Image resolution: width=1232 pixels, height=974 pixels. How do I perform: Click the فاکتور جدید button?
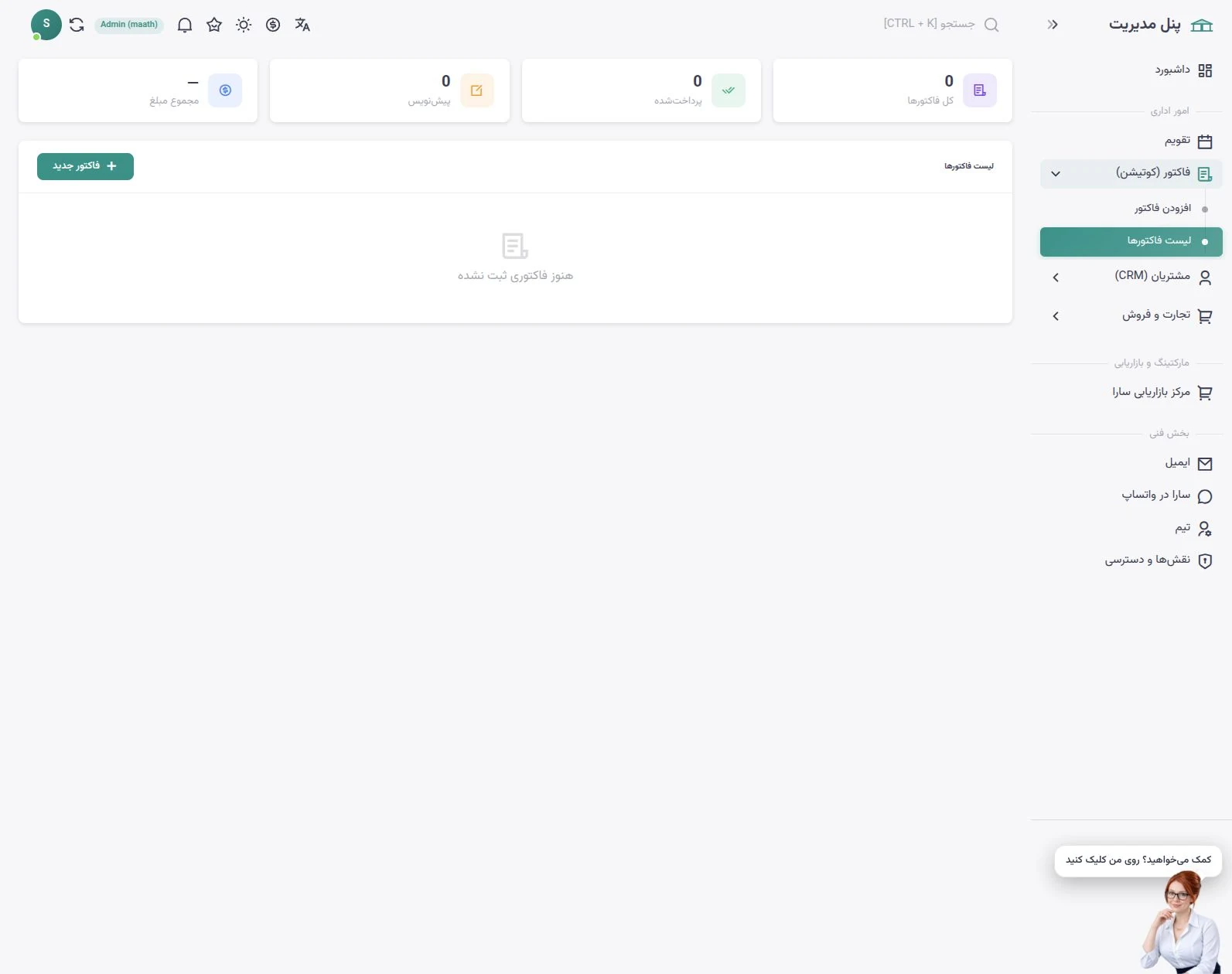[x=85, y=166]
